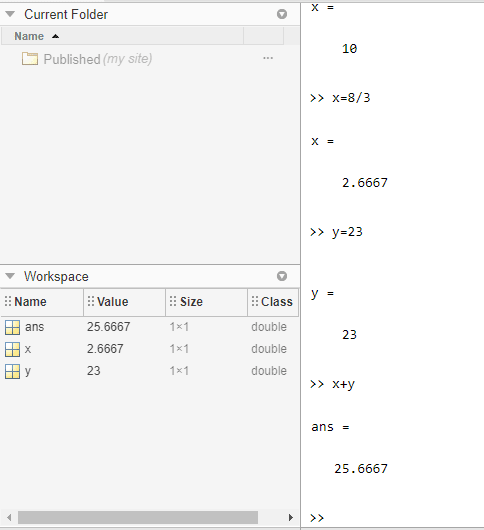The height and width of the screenshot is (530, 484).
Task: Click the x=8/3 command line
Action: click(x=340, y=98)
